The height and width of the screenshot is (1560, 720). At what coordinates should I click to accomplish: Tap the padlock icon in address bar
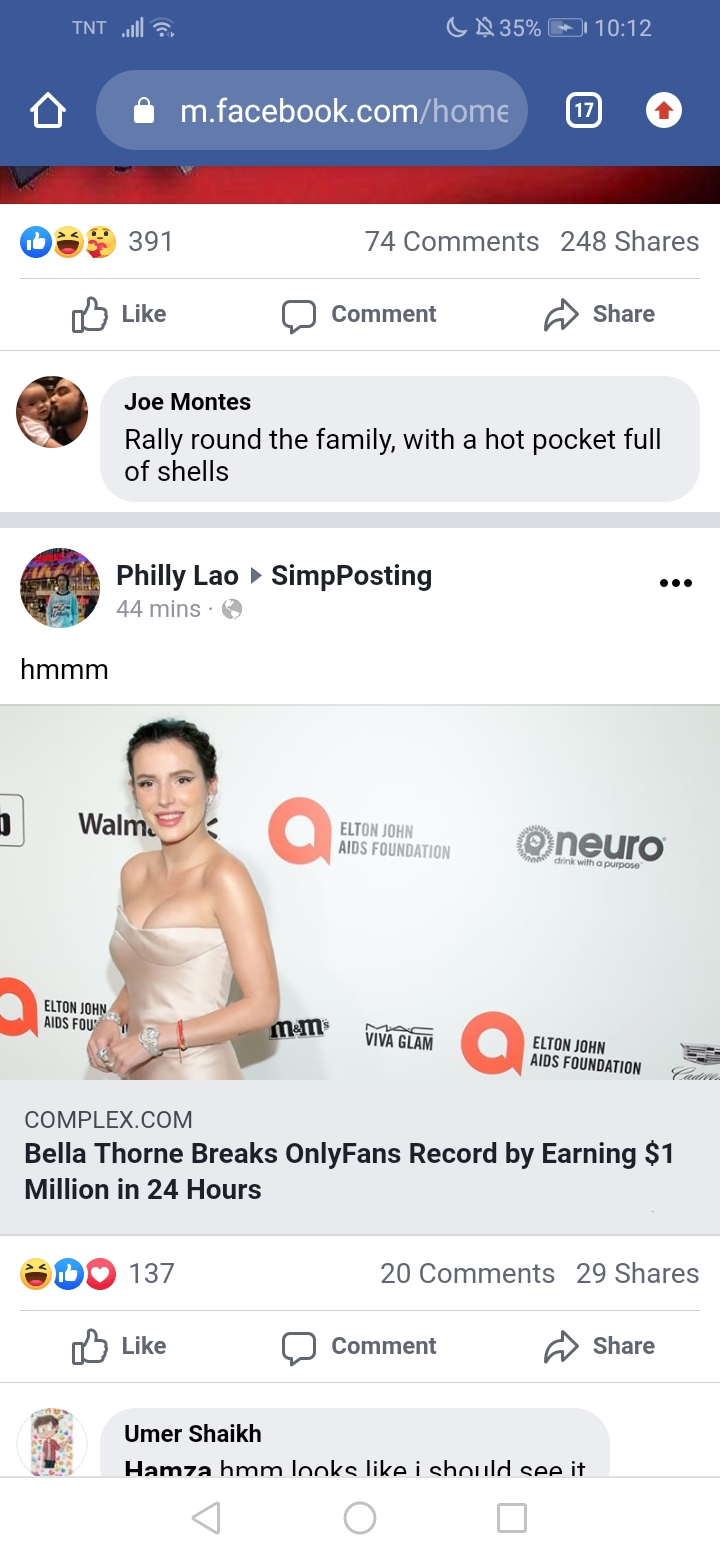pyautogui.click(x=145, y=111)
